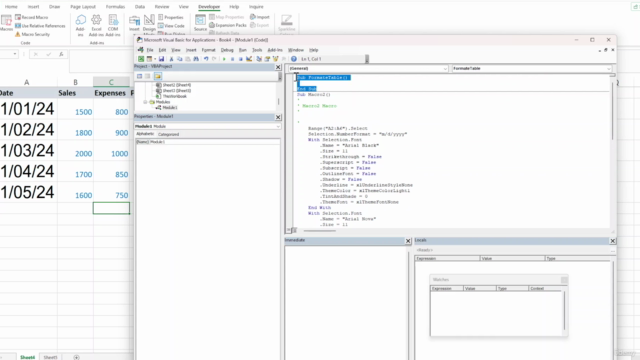
Task: Open the Object Browser toolbar icon
Action: pos(276,59)
